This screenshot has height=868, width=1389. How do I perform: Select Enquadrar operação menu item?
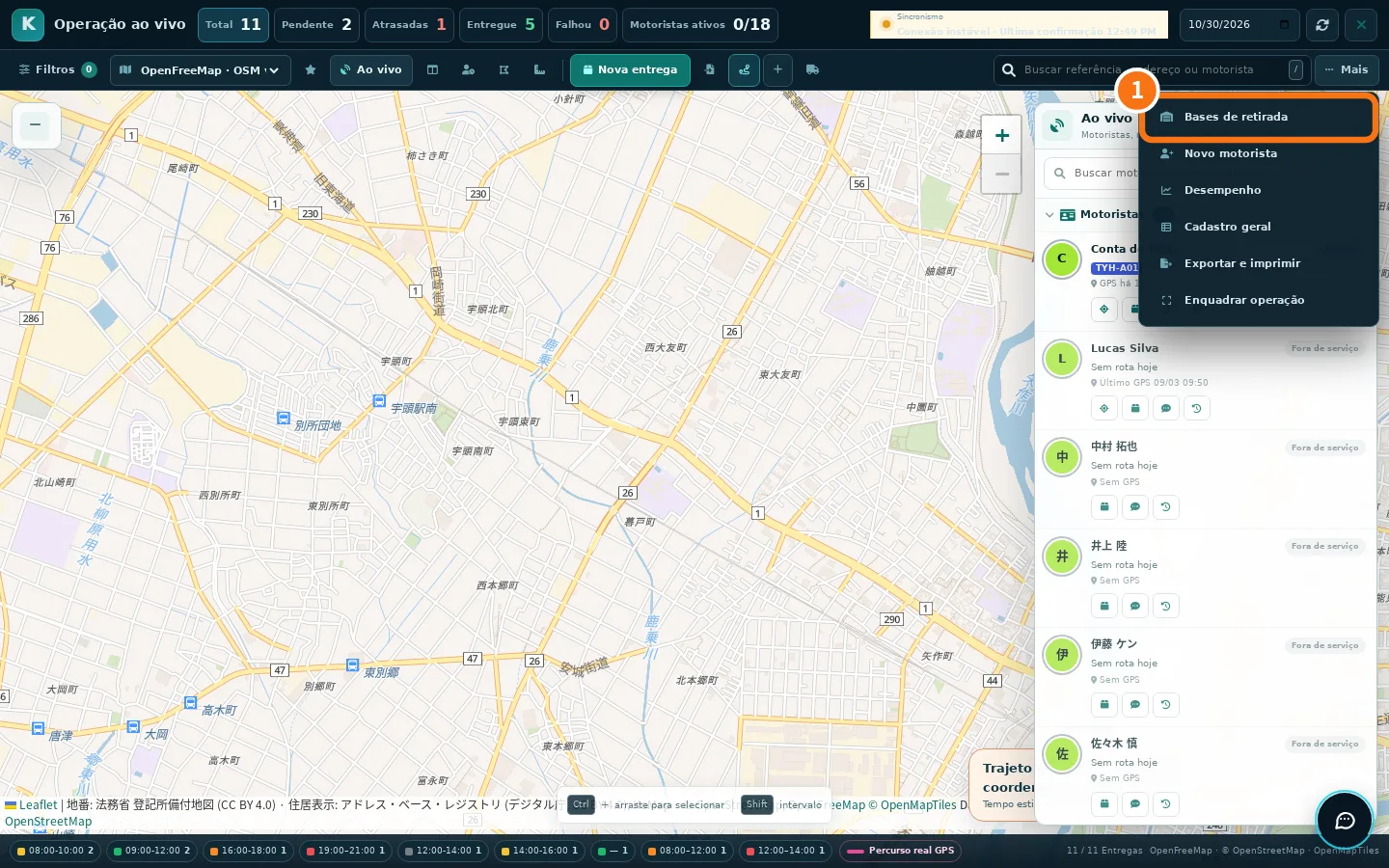pyautogui.click(x=1259, y=300)
